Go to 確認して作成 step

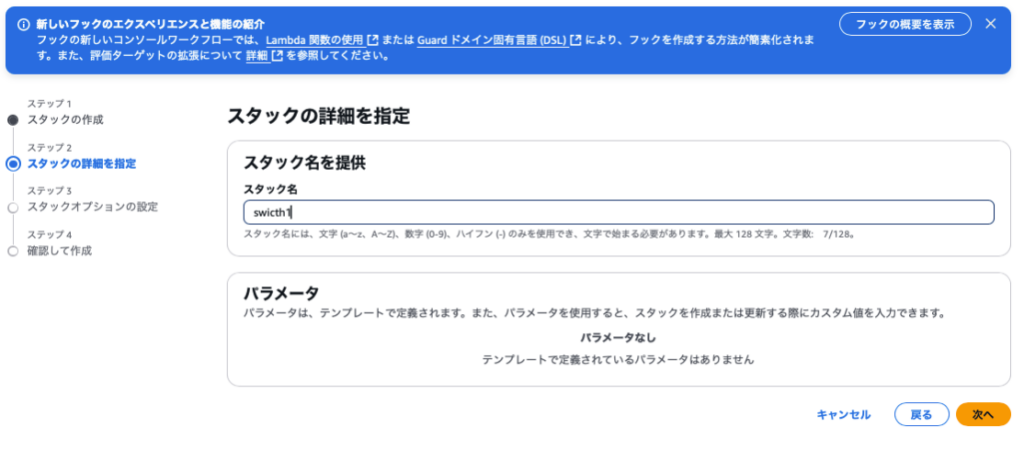click(59, 251)
